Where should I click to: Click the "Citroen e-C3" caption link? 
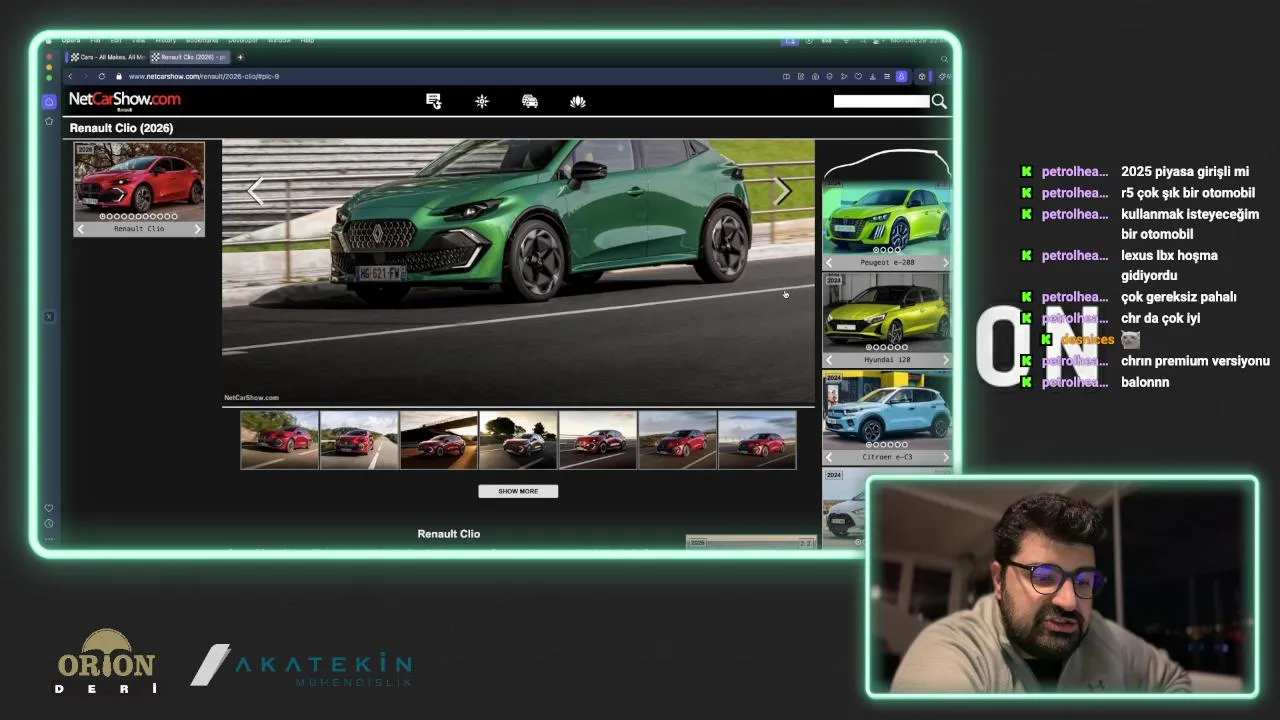pos(887,457)
